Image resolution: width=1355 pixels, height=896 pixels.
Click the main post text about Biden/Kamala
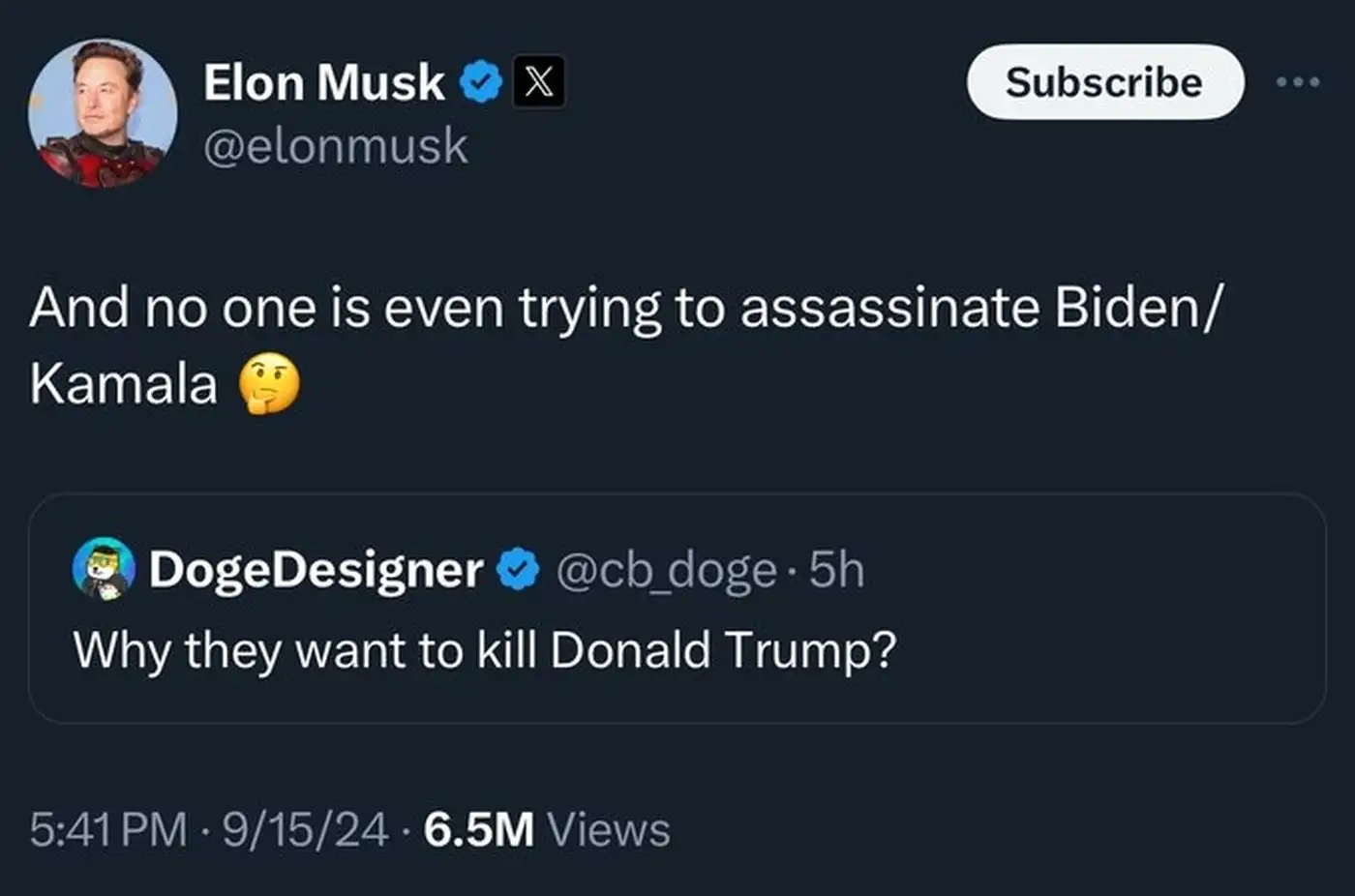(x=619, y=310)
